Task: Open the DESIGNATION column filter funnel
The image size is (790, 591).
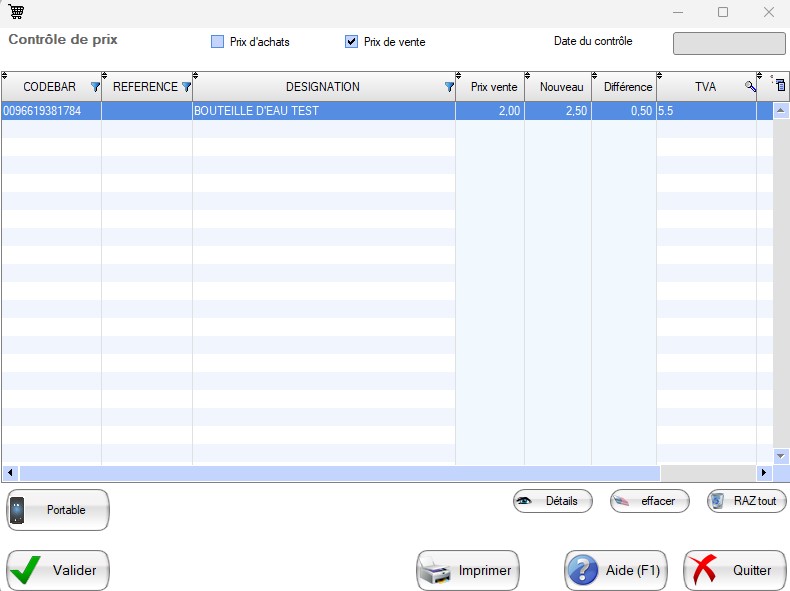Action: tap(449, 87)
